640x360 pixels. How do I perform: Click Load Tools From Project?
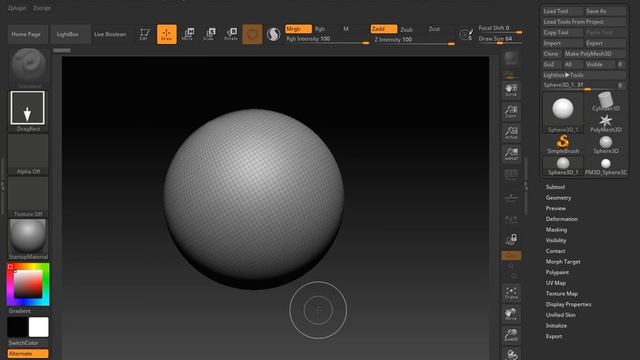click(x=584, y=22)
